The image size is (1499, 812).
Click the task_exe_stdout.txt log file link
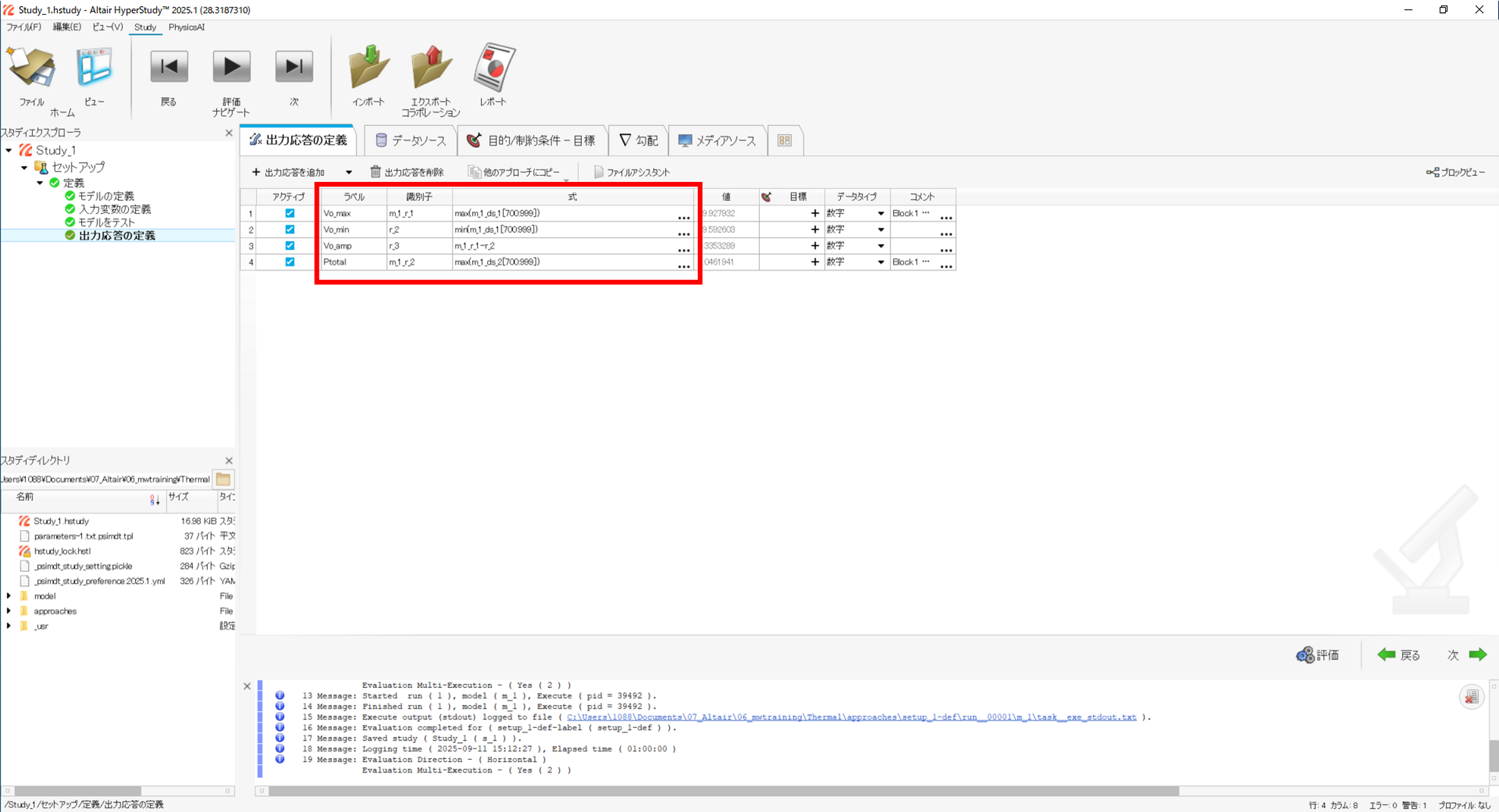point(851,717)
